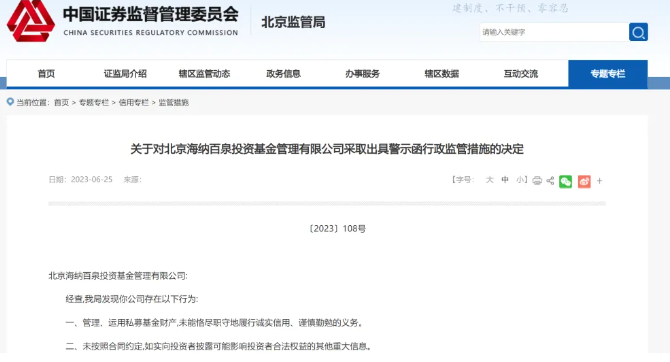This screenshot has width=670, height=362.
Task: Open the 证监局介绍 navigation tab
Action: 125,74
